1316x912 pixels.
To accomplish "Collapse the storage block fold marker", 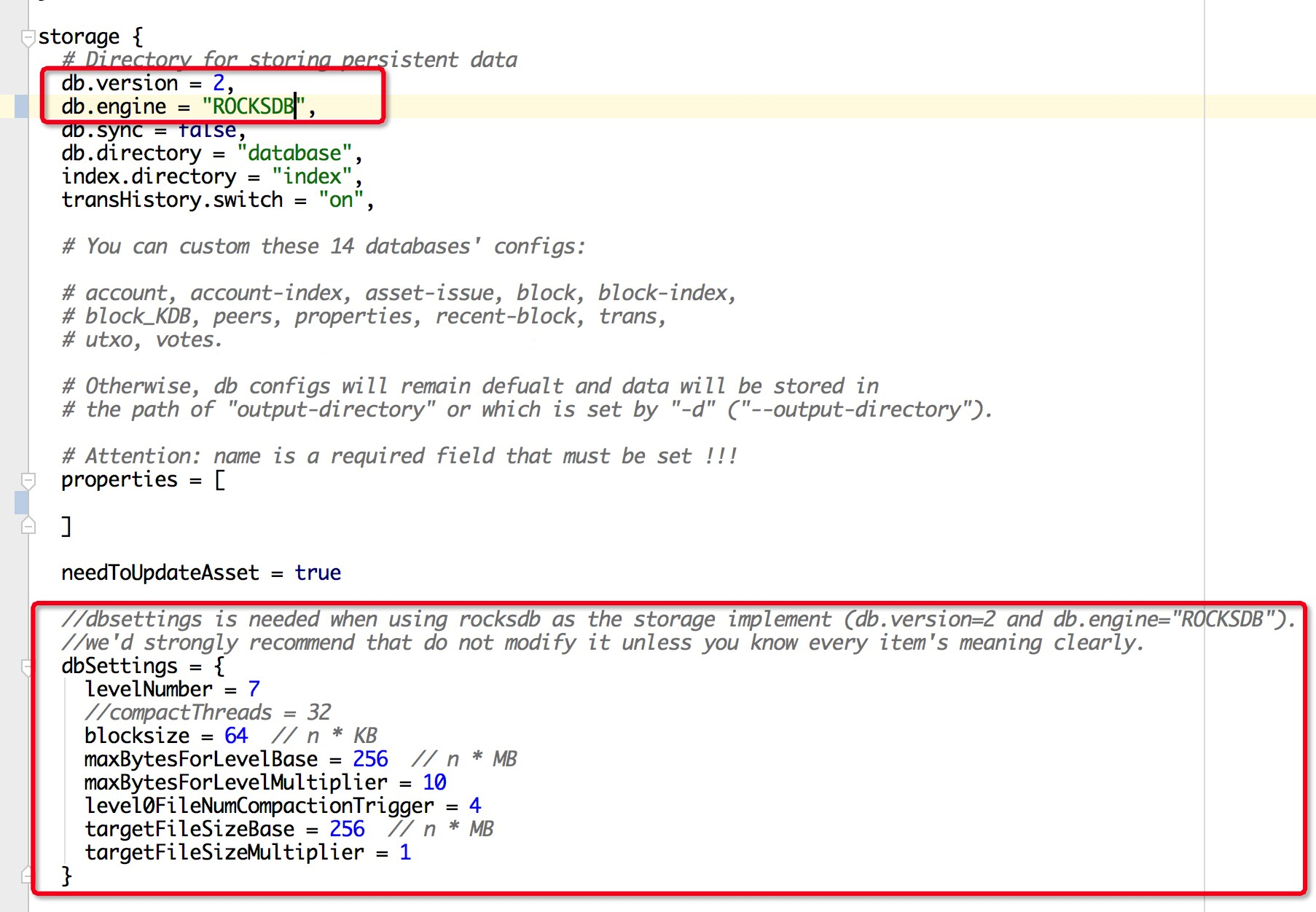I will pos(28,38).
